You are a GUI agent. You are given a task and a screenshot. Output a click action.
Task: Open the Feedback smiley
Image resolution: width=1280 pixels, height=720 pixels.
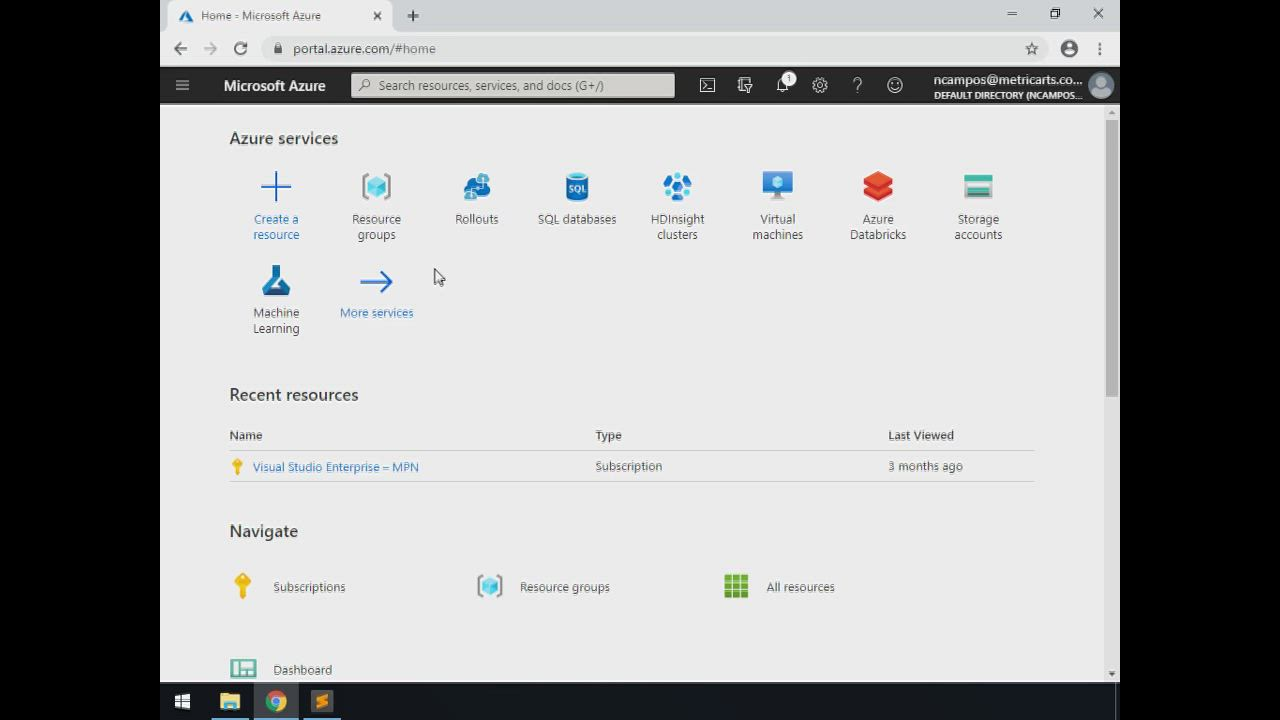895,85
